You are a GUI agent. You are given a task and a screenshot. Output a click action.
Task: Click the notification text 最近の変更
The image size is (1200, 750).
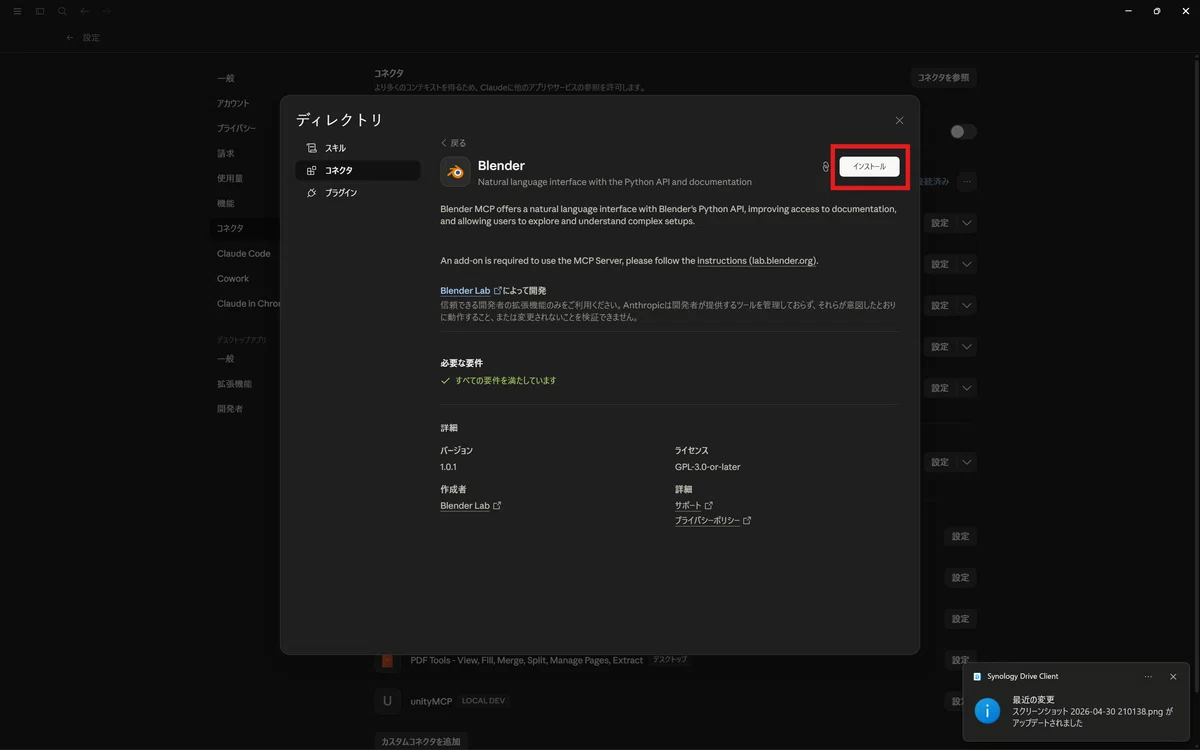click(1034, 700)
